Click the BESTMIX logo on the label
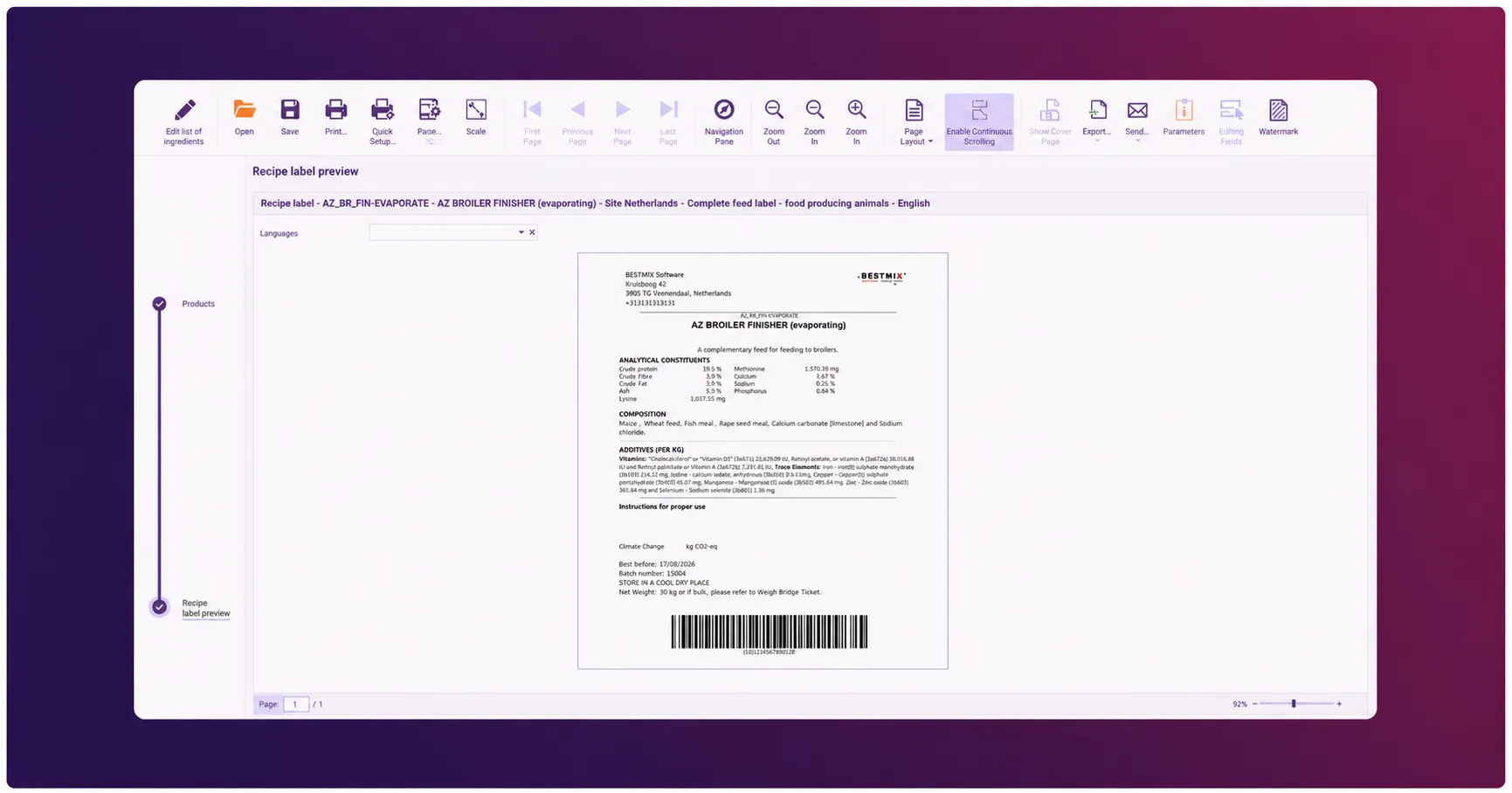1512x793 pixels. 881,277
